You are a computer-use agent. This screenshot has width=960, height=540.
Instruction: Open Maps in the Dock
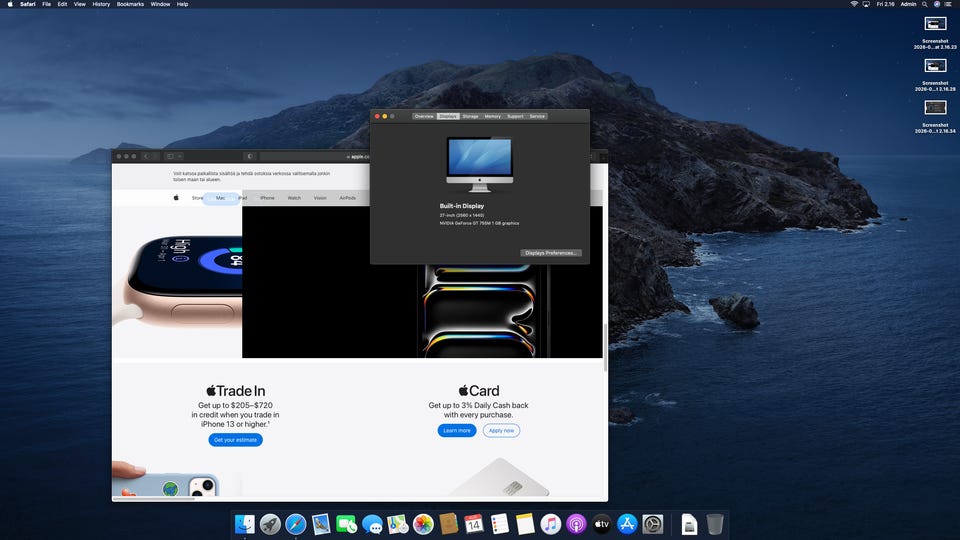click(x=397, y=524)
